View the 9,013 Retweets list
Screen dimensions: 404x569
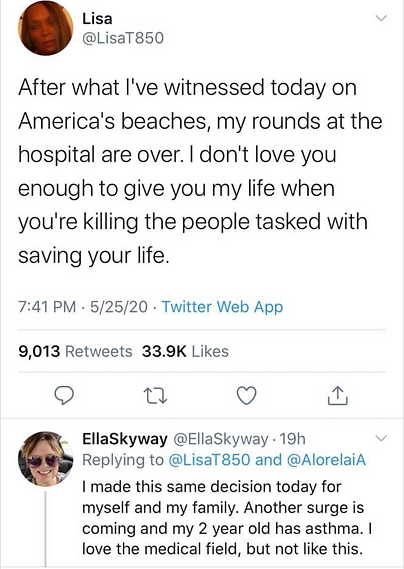coord(76,351)
